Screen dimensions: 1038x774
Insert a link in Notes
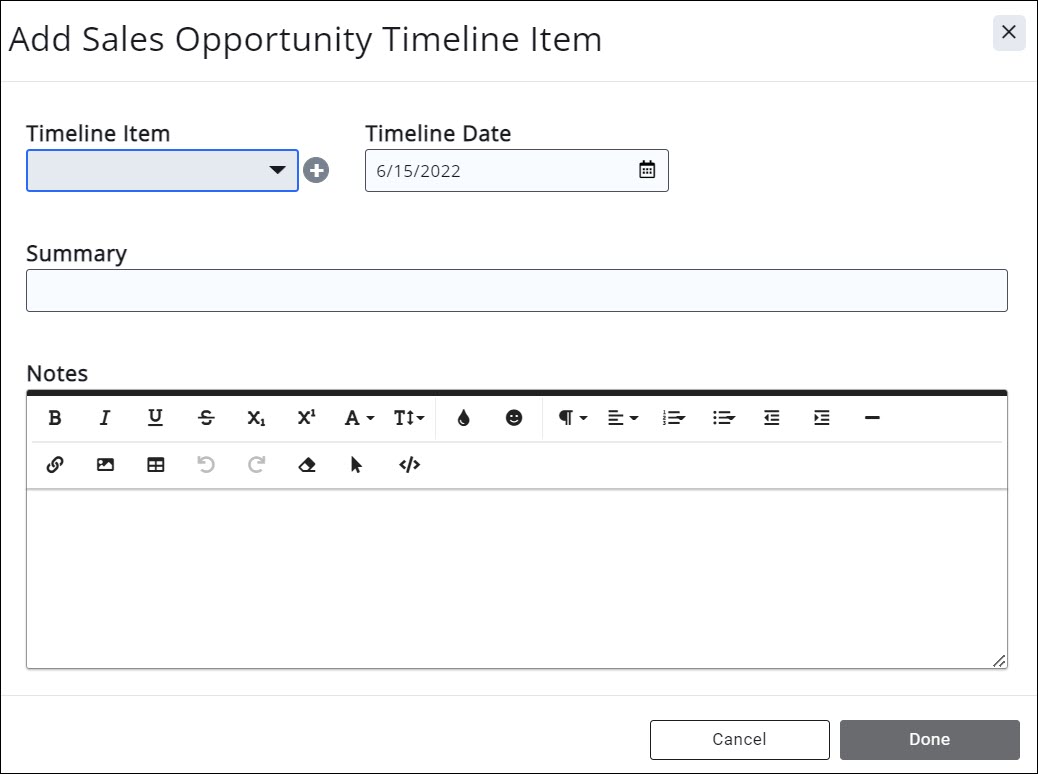(55, 465)
